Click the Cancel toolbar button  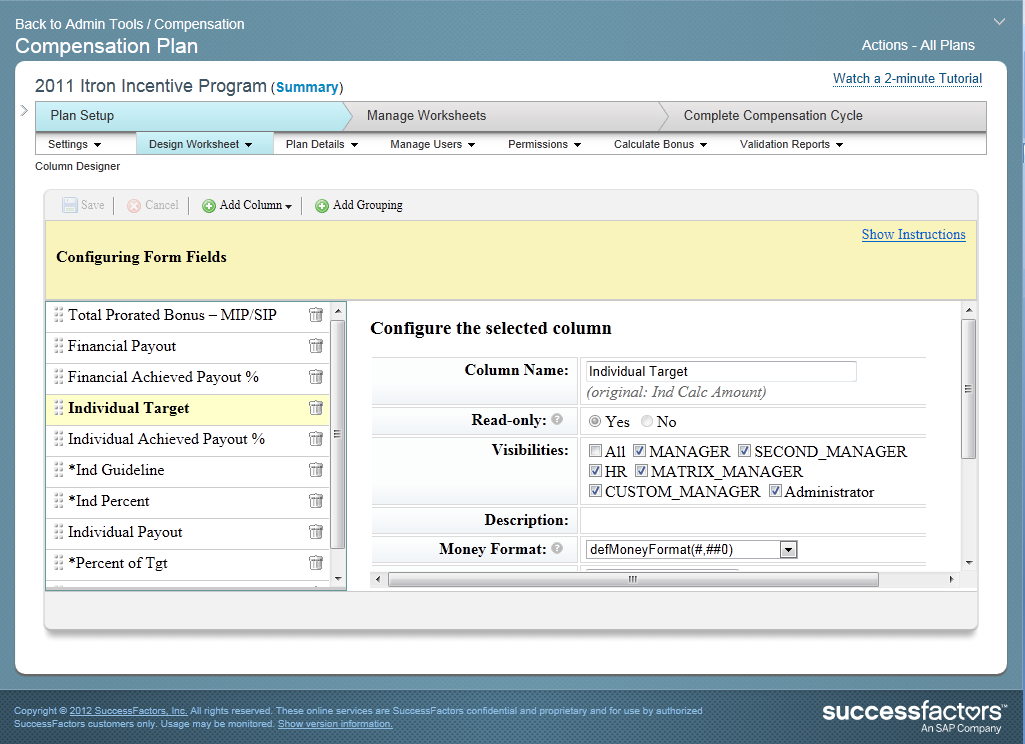(152, 205)
